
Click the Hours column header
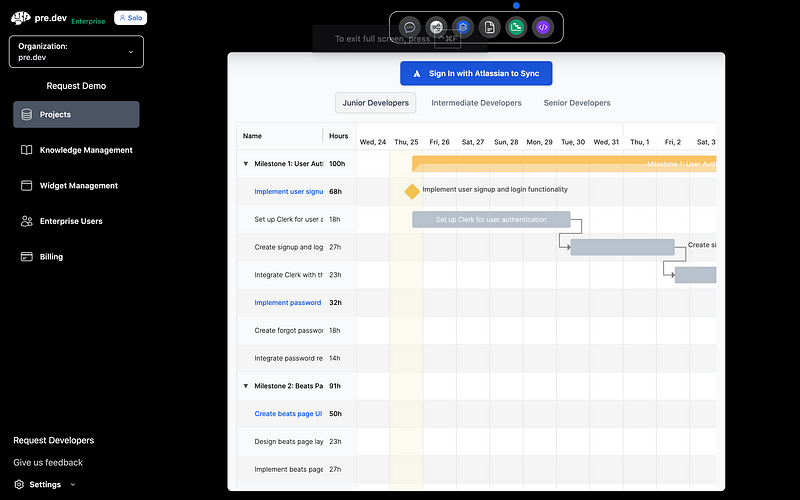(338, 136)
